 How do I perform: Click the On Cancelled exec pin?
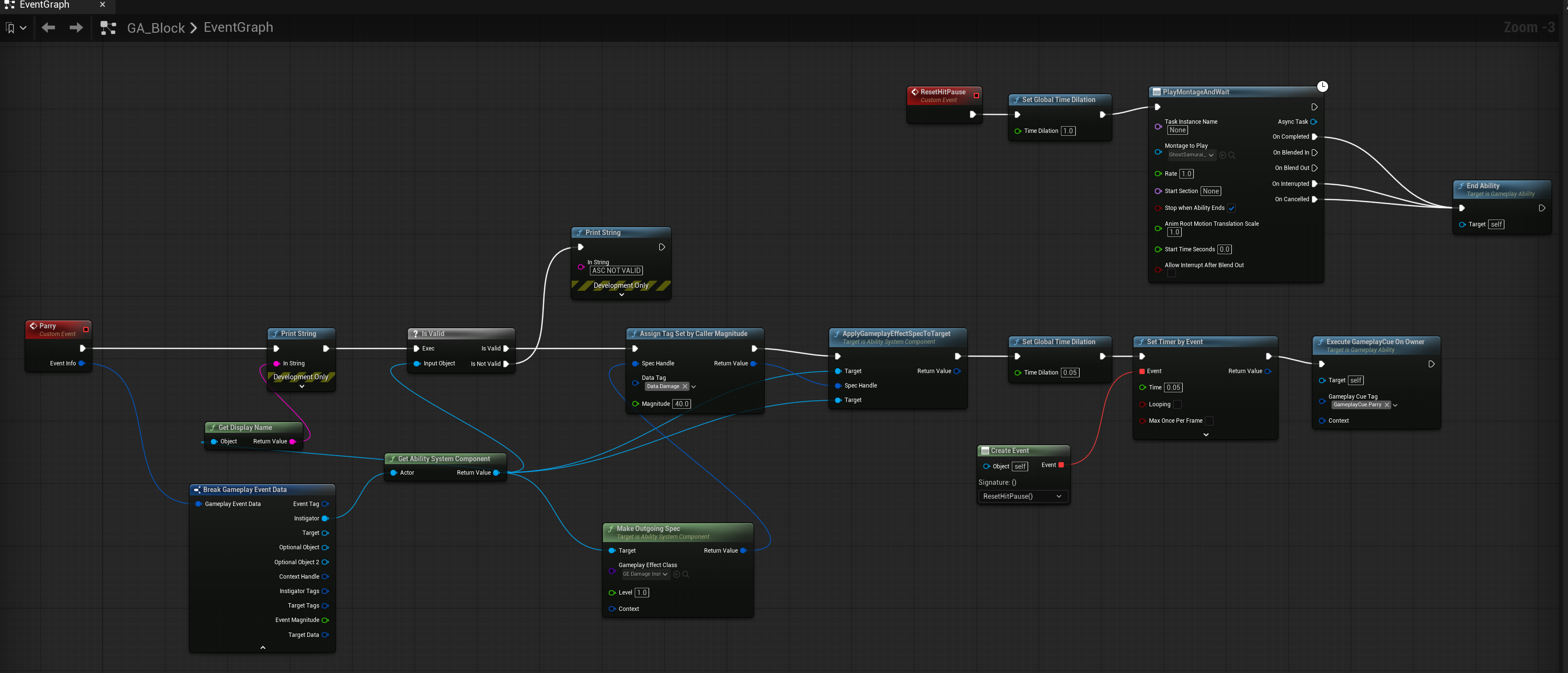pyautogui.click(x=1314, y=200)
